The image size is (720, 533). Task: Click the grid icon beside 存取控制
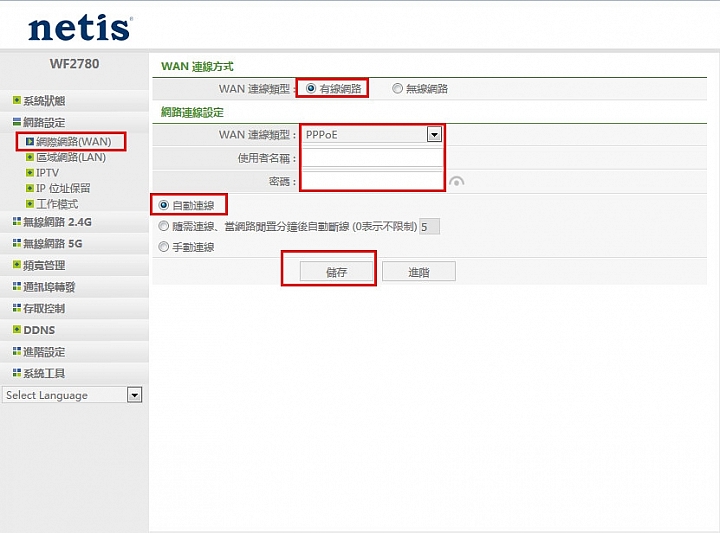click(x=17, y=308)
